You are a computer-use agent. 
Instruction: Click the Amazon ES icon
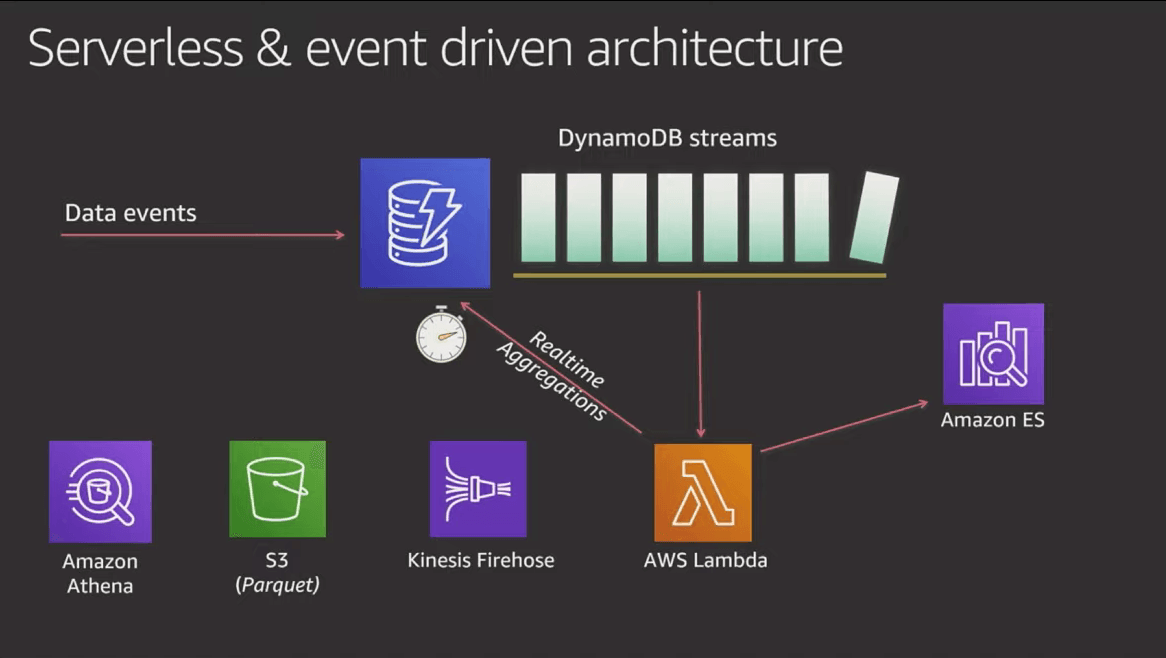pyautogui.click(x=993, y=354)
